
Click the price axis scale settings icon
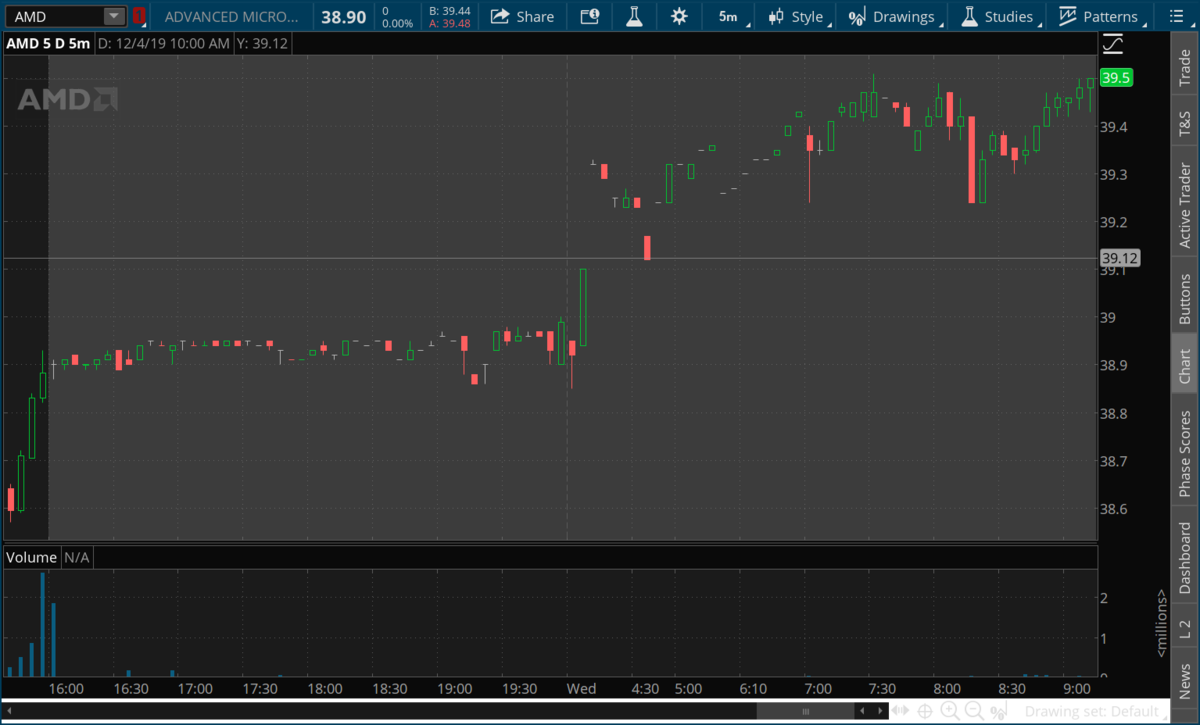click(1113, 44)
